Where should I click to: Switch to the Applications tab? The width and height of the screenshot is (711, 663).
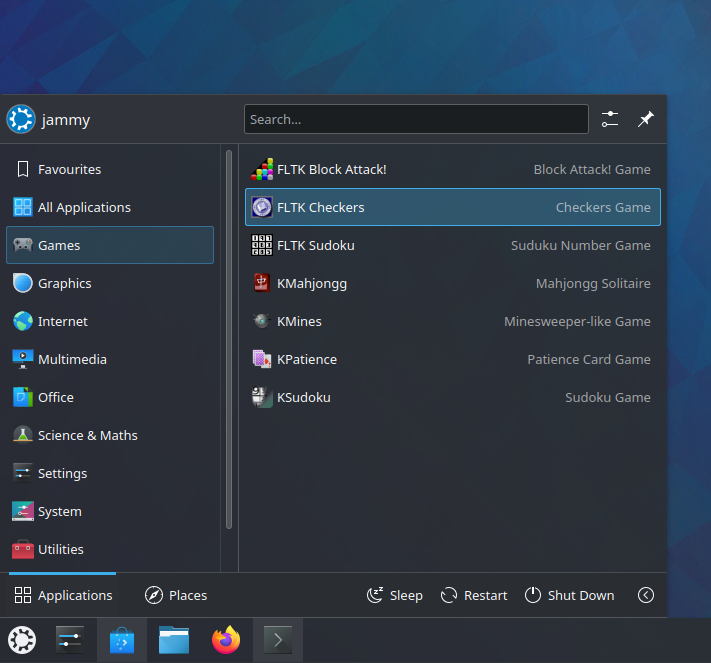coord(63,595)
